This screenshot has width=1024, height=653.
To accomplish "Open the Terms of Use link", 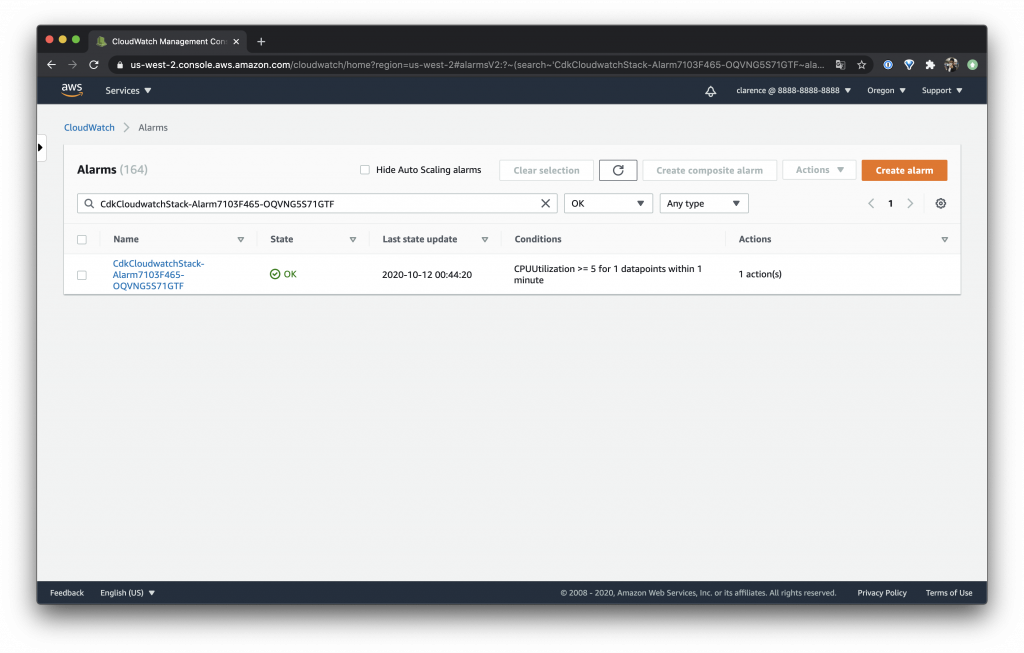I will click(x=948, y=593).
